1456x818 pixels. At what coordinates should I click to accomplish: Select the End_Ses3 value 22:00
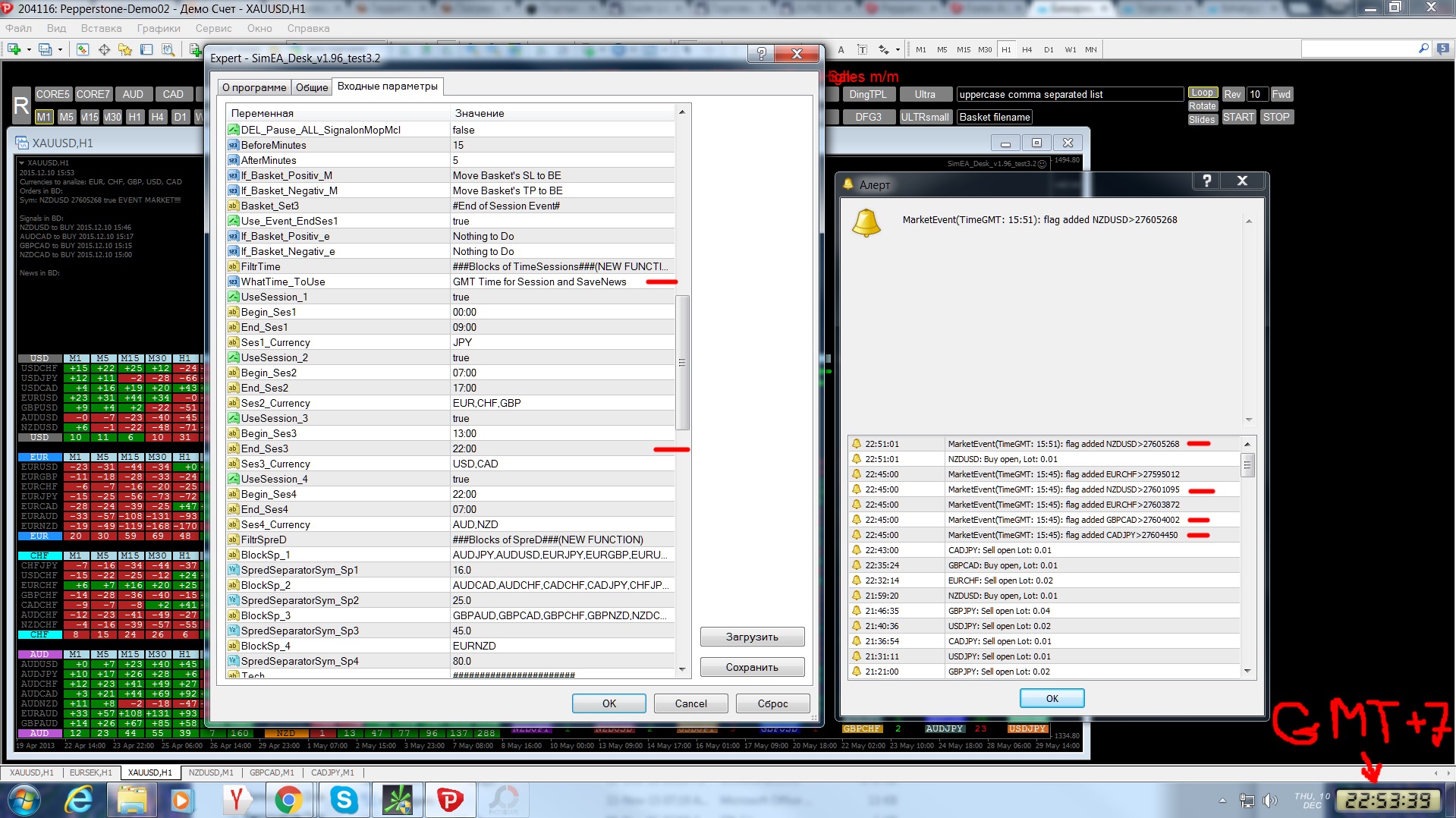pyautogui.click(x=562, y=448)
